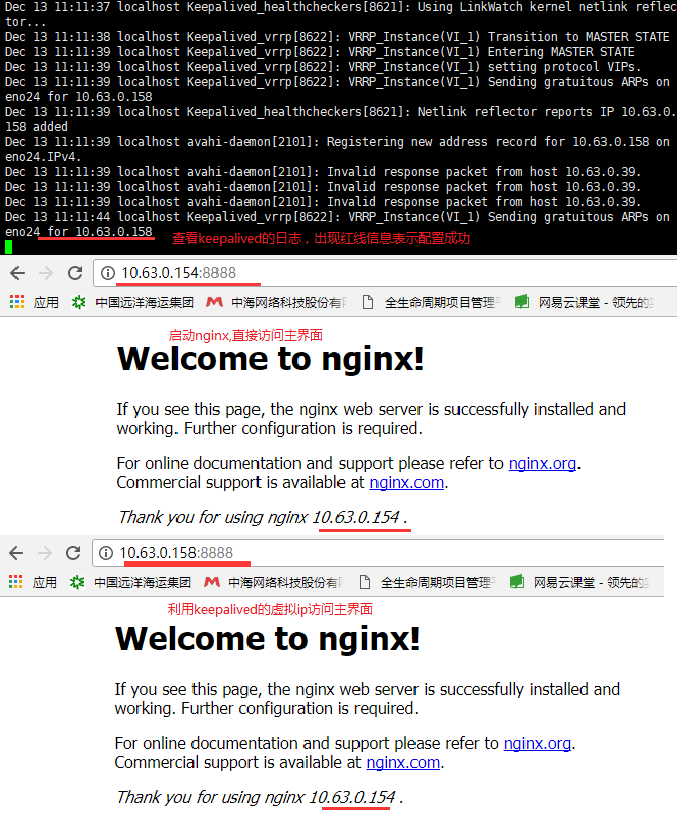This screenshot has width=677, height=819.
Task: Click nginx.com link on lower welcome page
Action: tap(403, 763)
